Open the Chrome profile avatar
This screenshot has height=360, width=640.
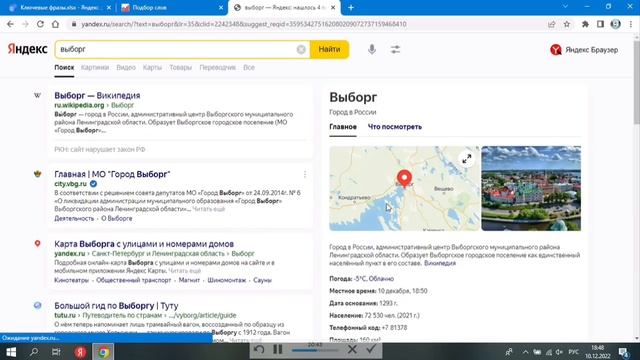616,24
